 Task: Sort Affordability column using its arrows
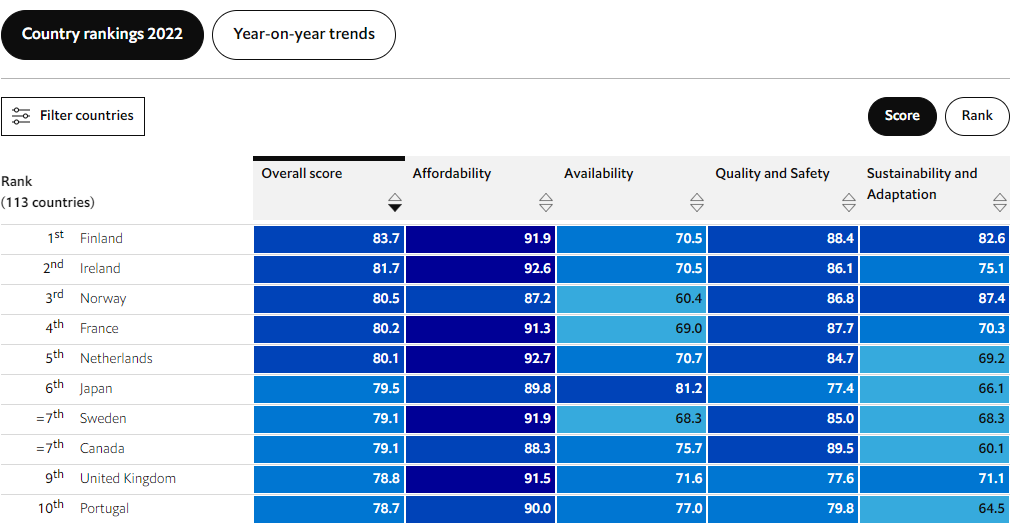[546, 202]
